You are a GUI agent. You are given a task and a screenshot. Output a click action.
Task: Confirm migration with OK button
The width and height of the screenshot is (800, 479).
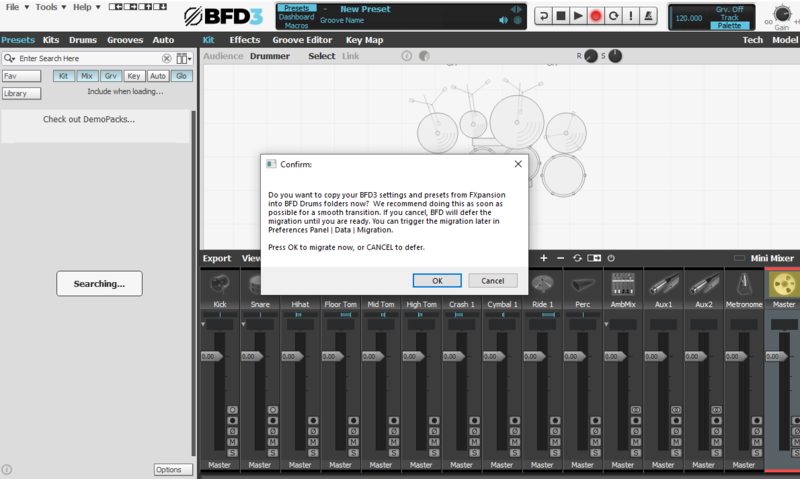point(437,281)
